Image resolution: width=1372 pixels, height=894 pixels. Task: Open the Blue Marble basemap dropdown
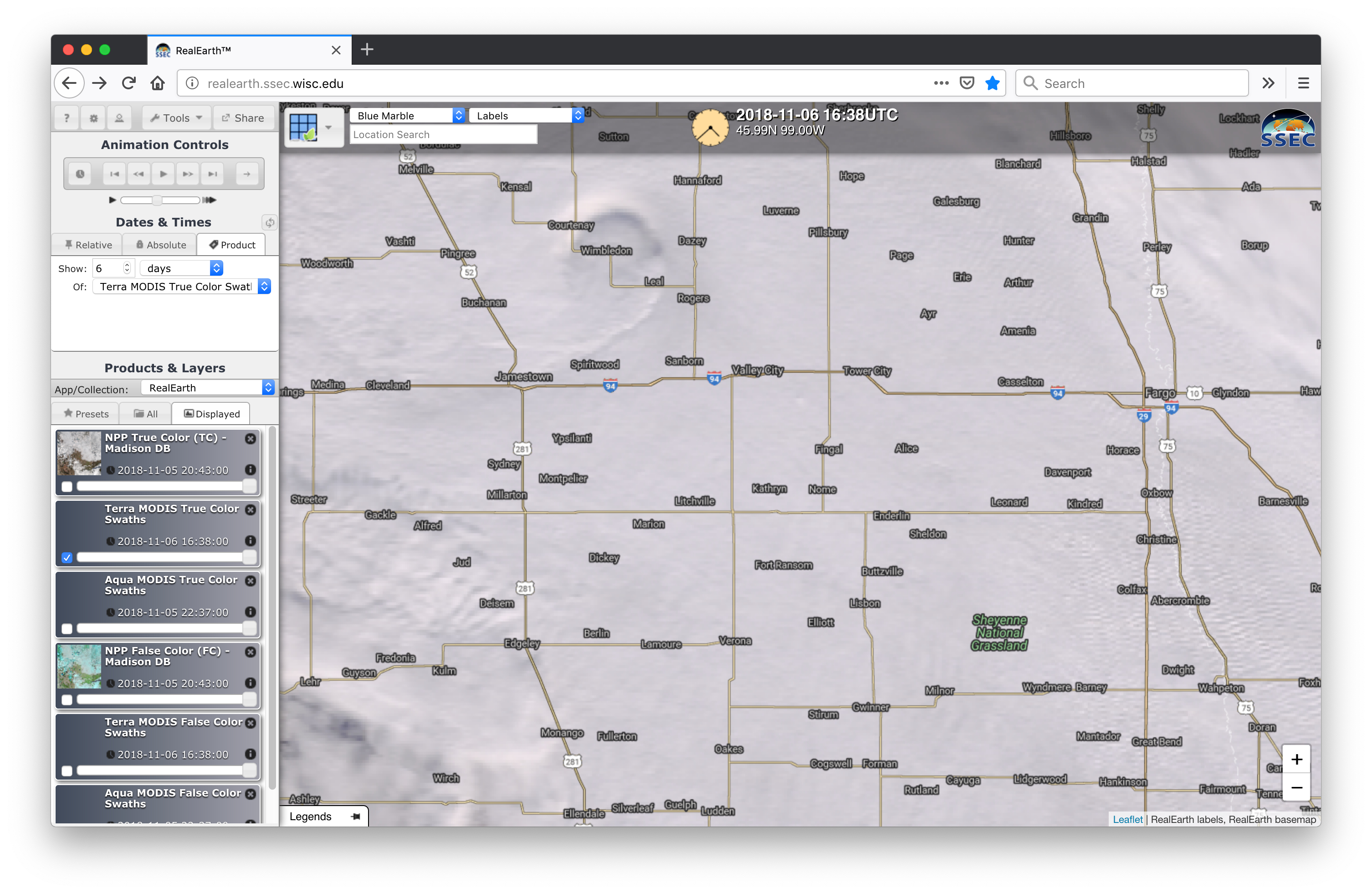point(407,115)
